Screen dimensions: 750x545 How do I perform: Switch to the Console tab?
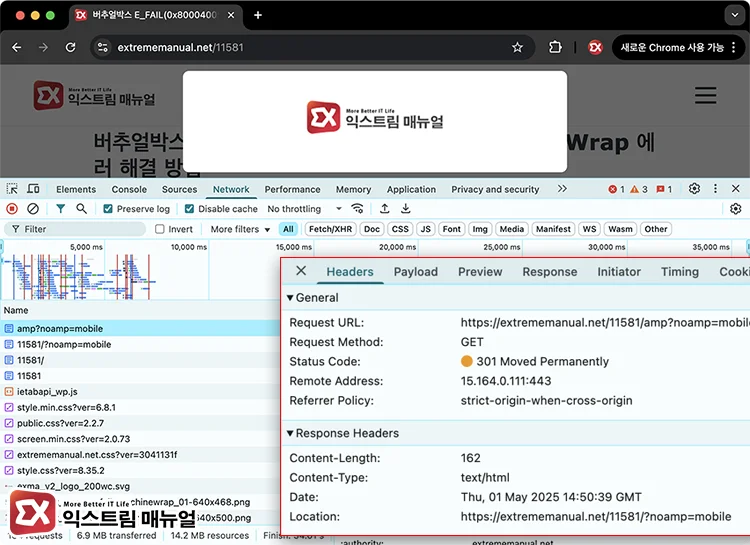tap(129, 189)
